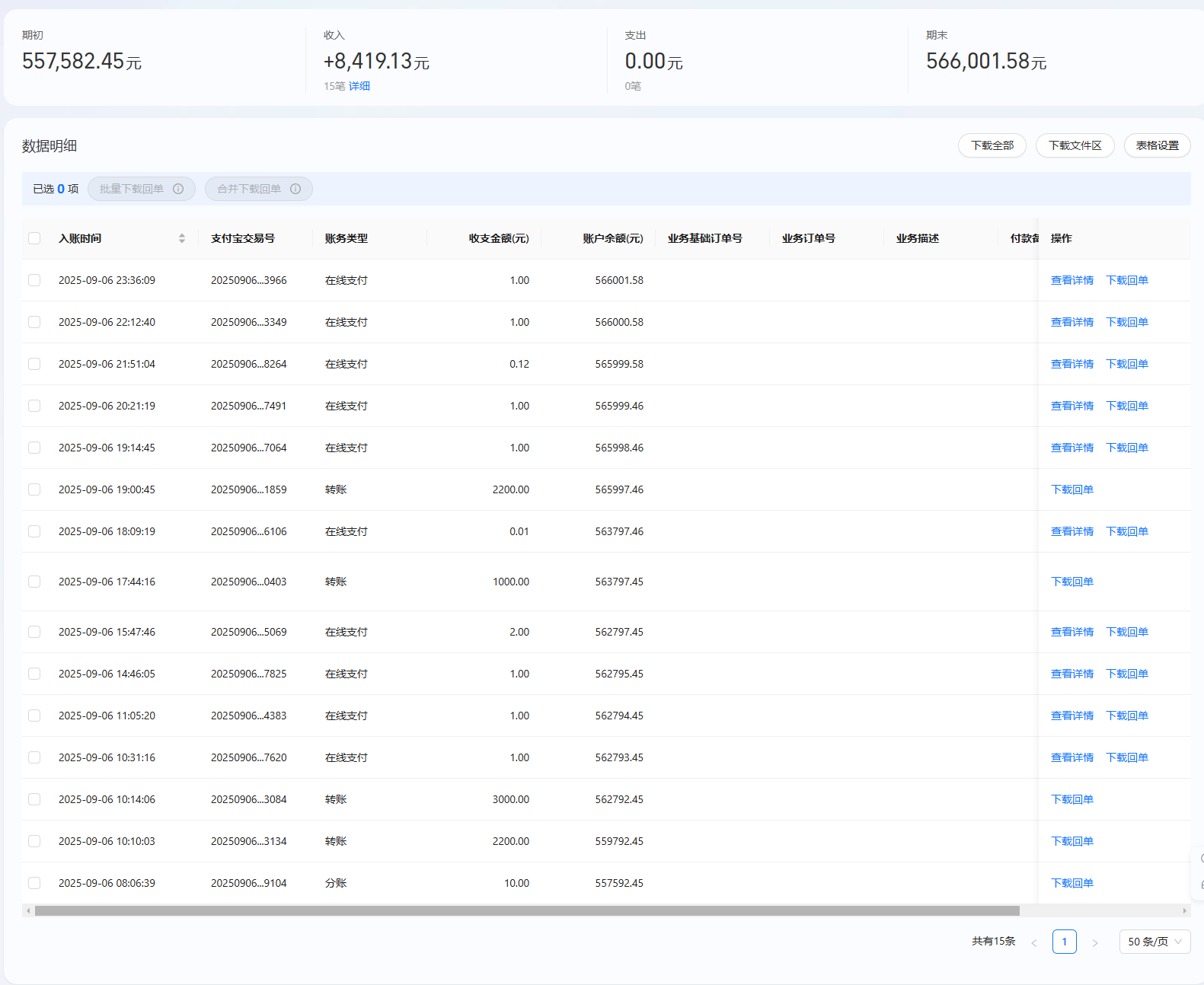The height and width of the screenshot is (985, 1204).
Task: Go to next page arrow
Action: 1094,942
